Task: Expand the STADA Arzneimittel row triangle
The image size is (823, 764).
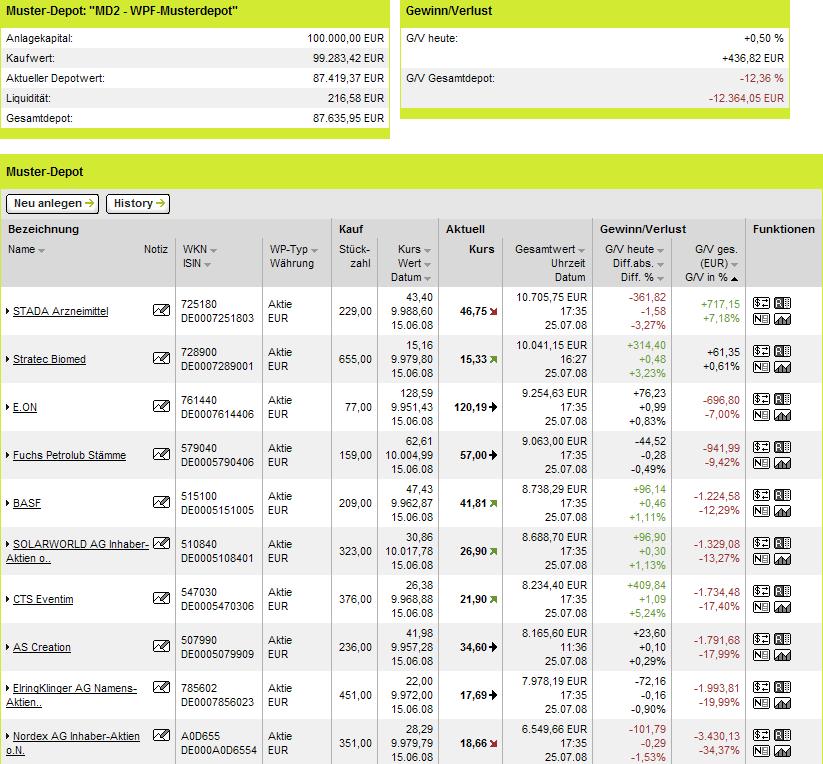Action: (x=8, y=311)
